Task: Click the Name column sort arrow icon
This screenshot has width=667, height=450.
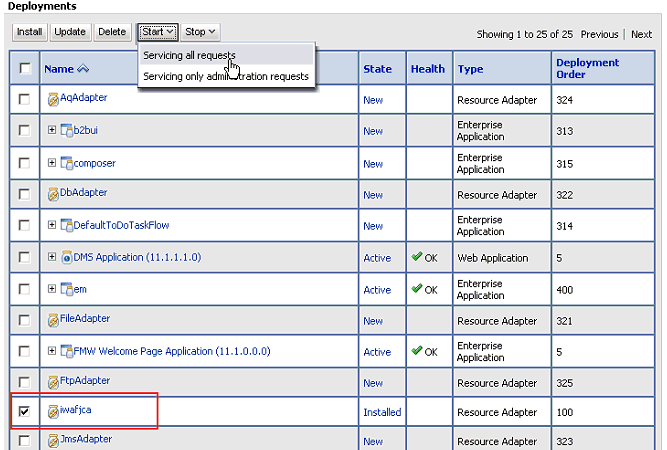Action: (x=83, y=68)
